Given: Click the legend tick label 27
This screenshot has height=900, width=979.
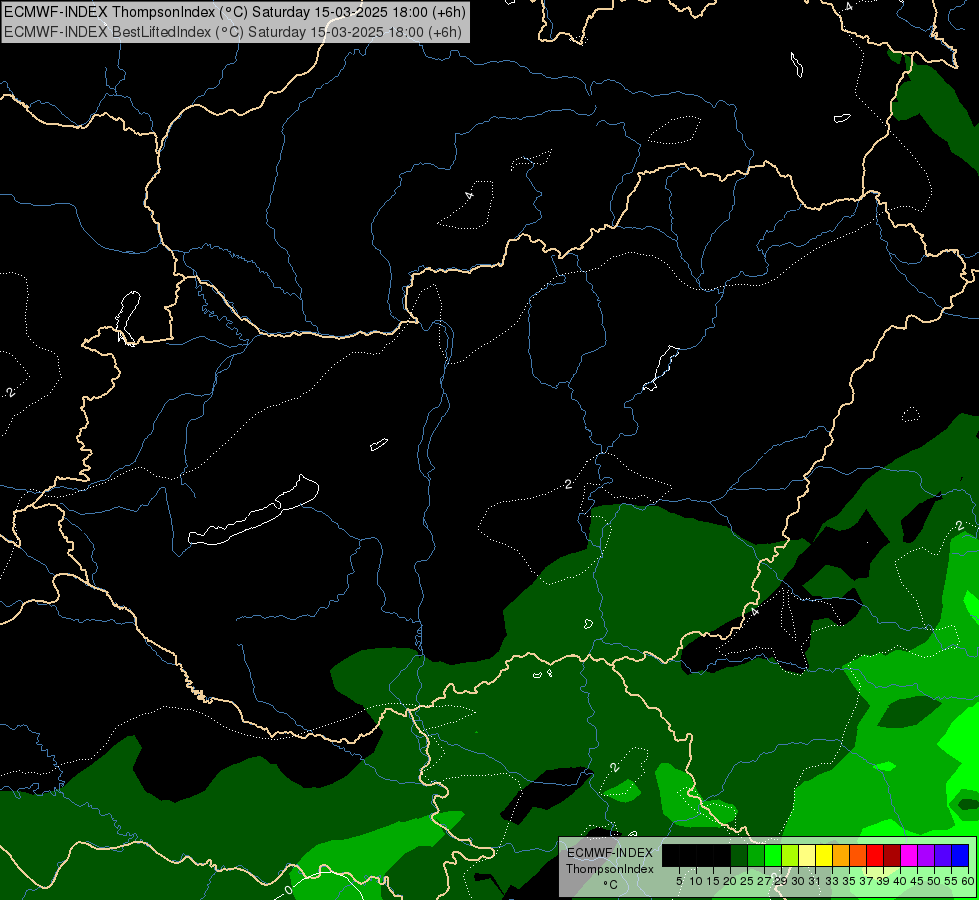Looking at the screenshot, I should [x=764, y=881].
